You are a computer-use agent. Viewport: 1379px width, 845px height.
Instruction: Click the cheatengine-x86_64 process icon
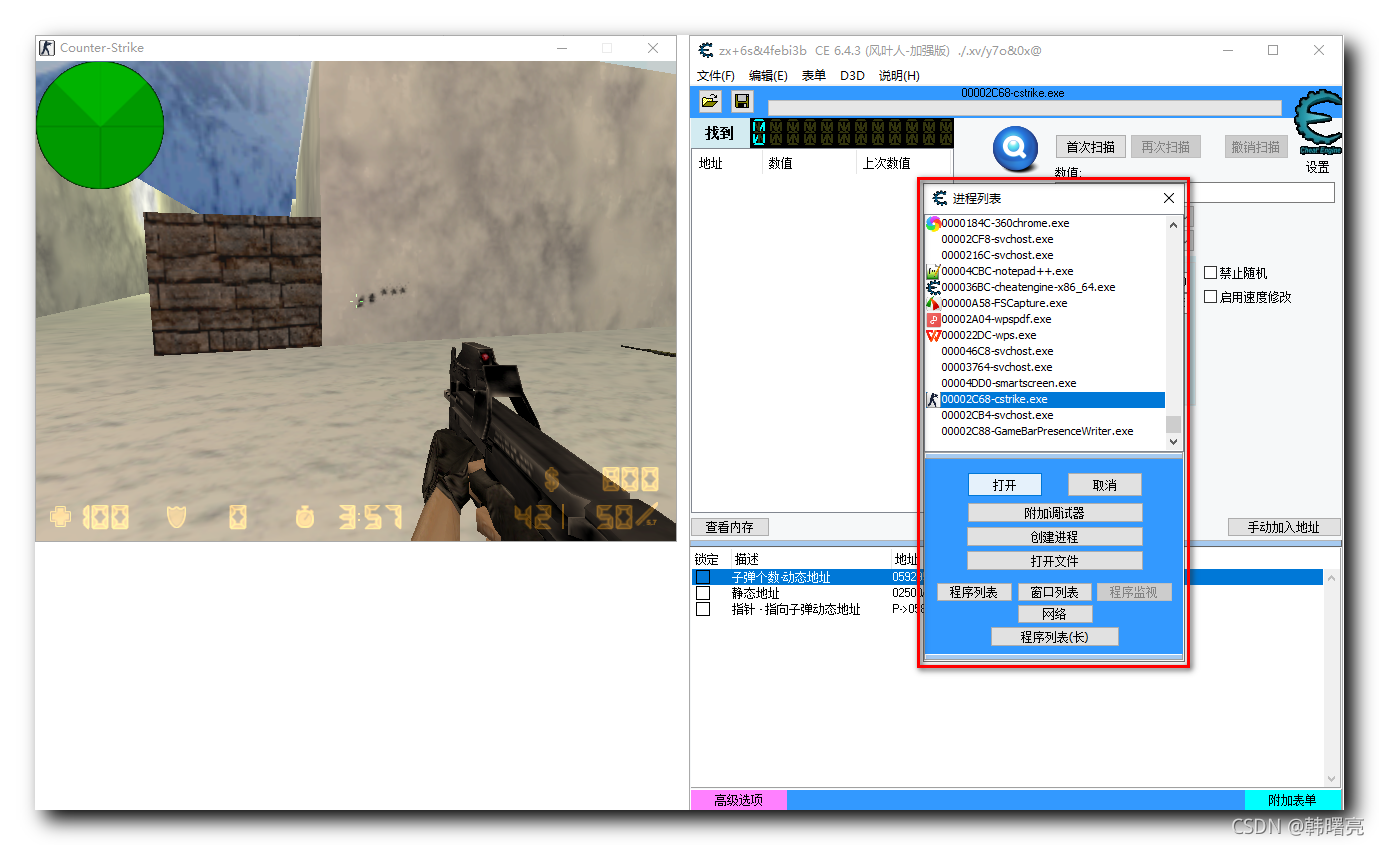933,287
